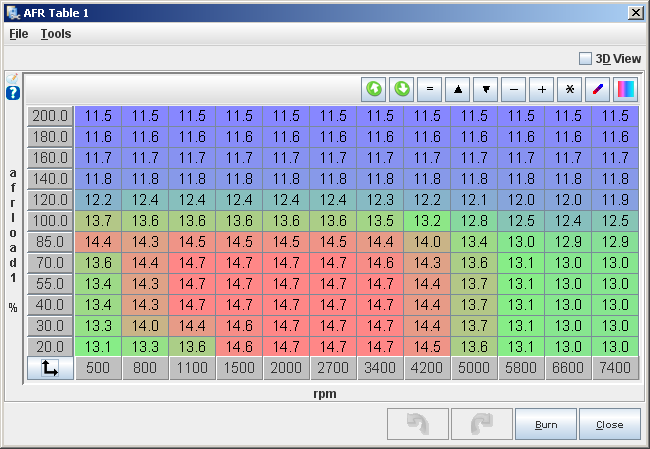The width and height of the screenshot is (650, 449).
Task: Click the minus sign toolbar button
Action: pyautogui.click(x=514, y=89)
